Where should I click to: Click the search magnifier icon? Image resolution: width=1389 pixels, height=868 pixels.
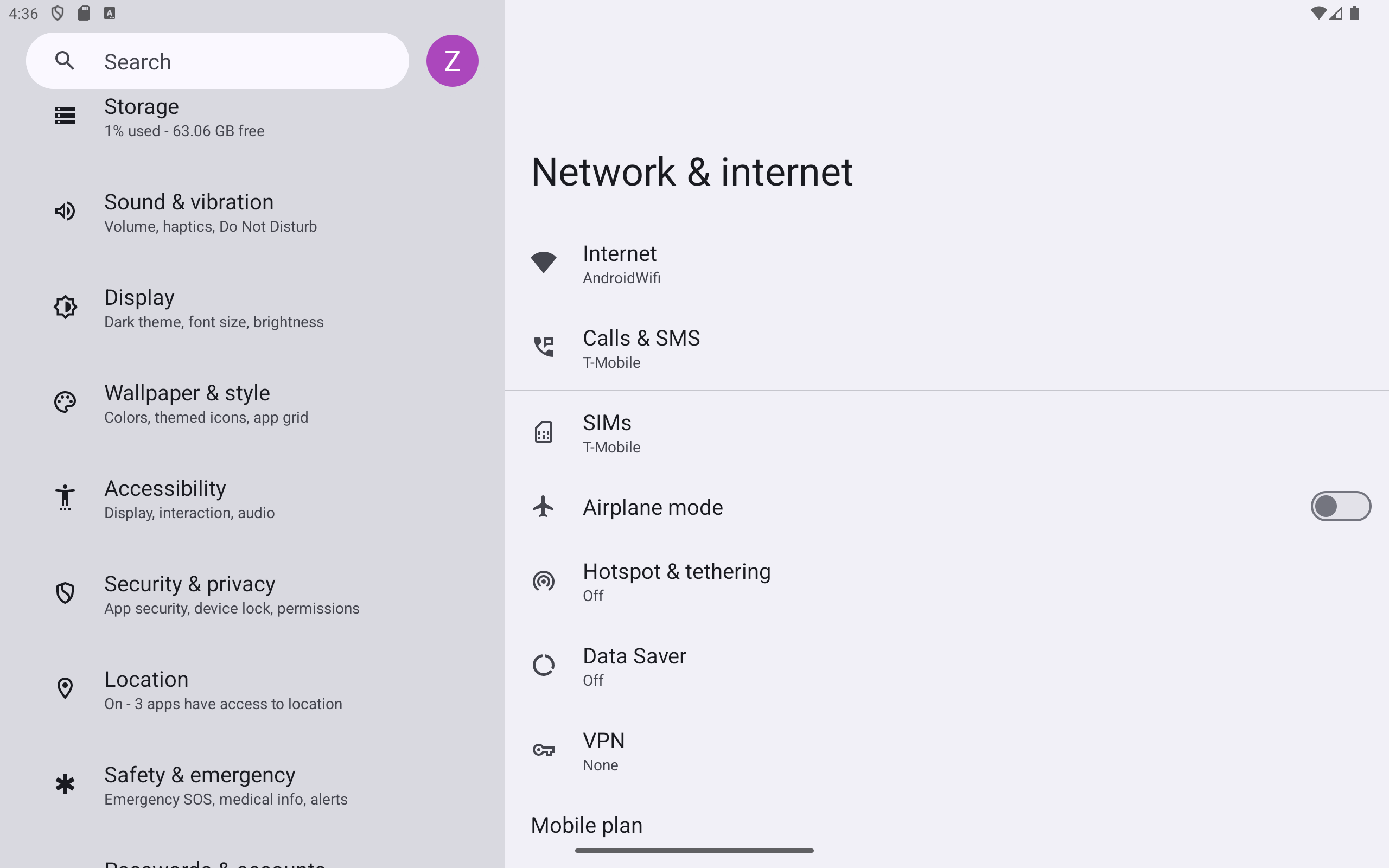click(65, 60)
